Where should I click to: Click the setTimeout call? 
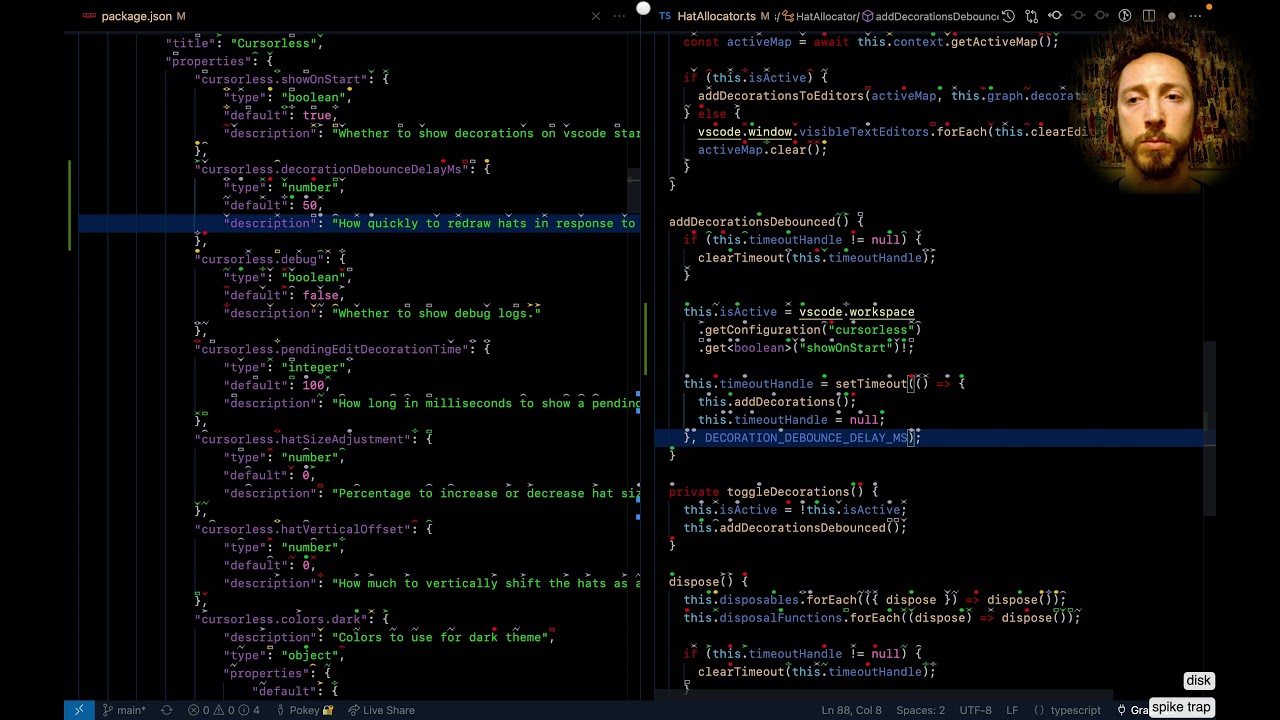pyautogui.click(x=871, y=384)
